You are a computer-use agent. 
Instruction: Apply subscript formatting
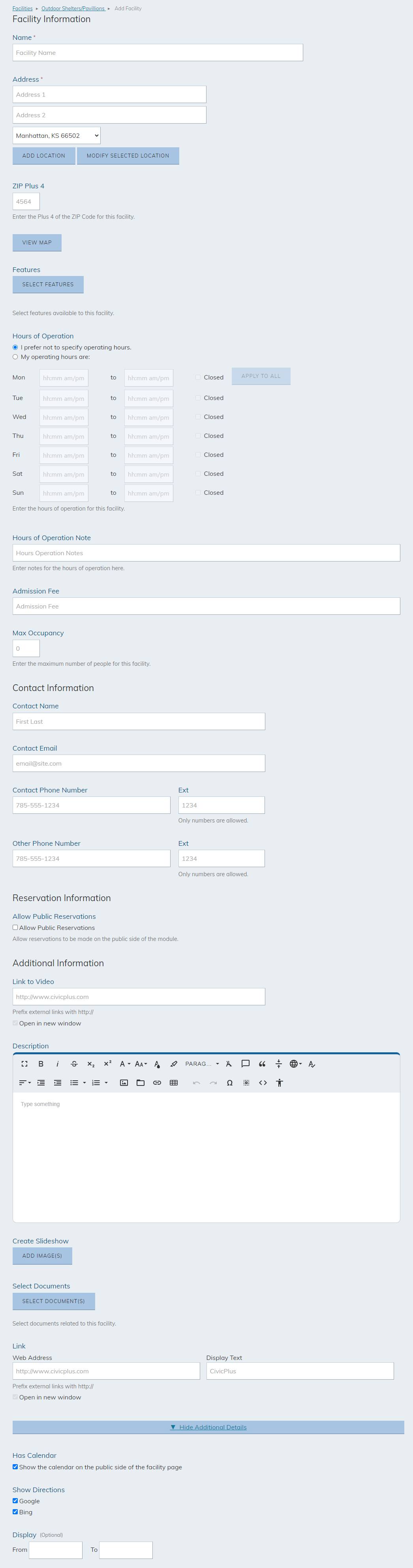click(91, 1064)
